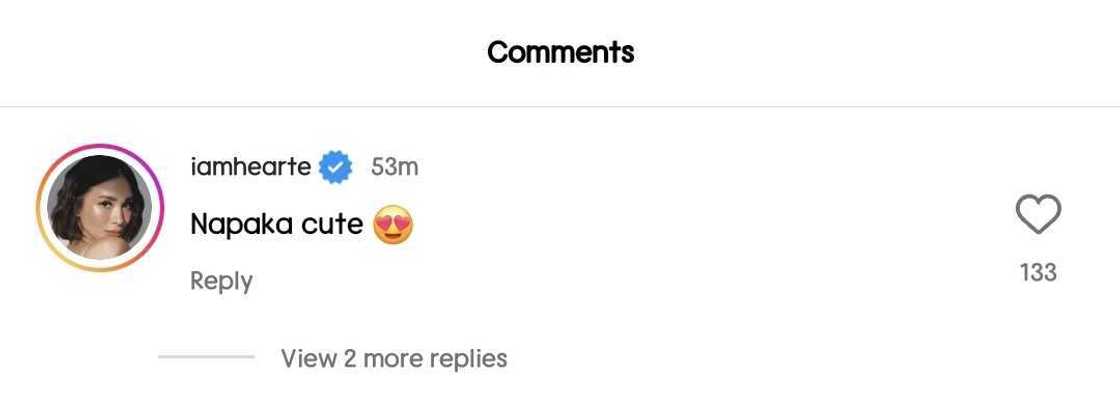
Task: Click the short line beside View replies
Action: click(x=206, y=357)
